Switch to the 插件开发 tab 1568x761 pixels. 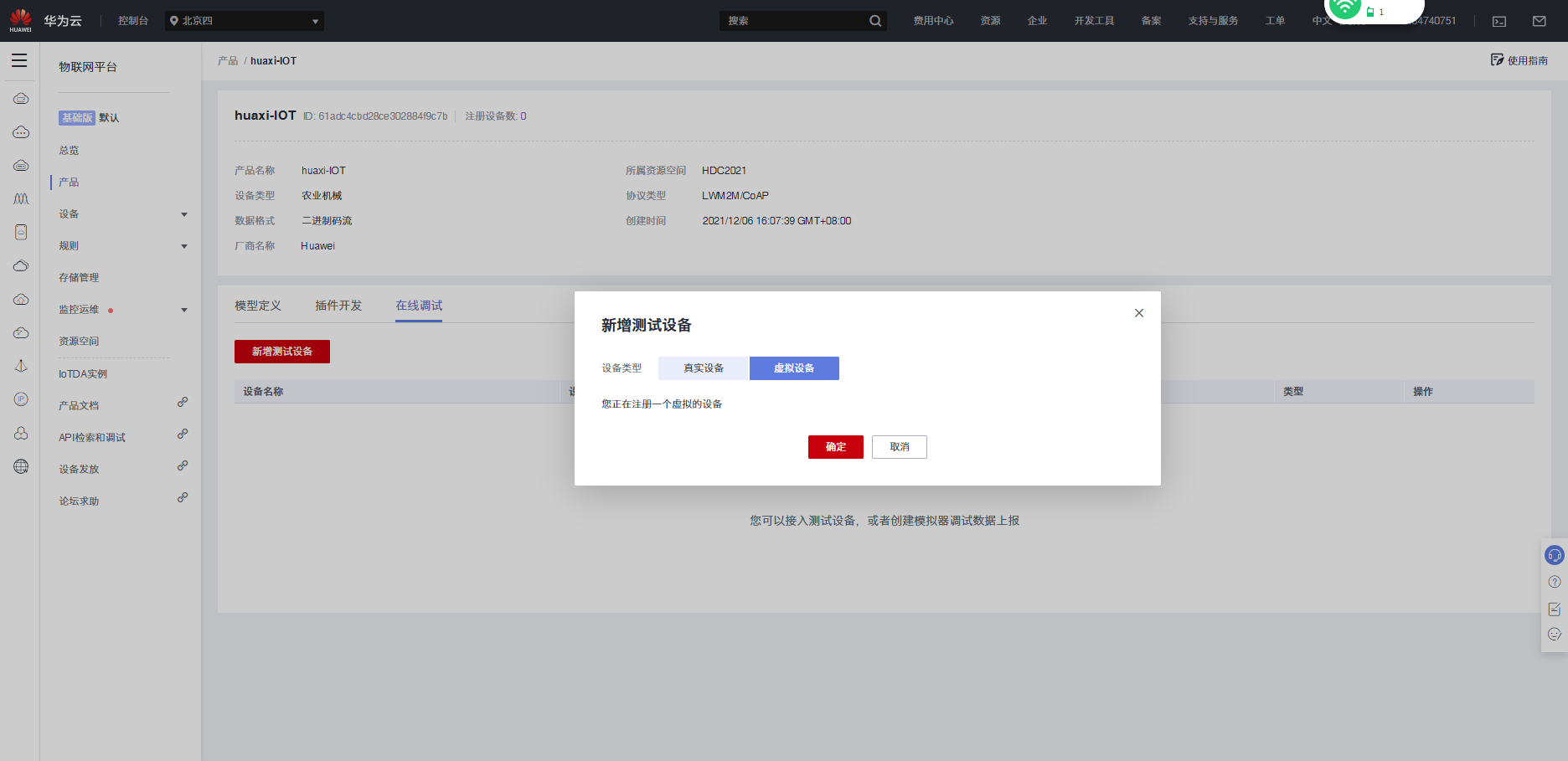338,306
